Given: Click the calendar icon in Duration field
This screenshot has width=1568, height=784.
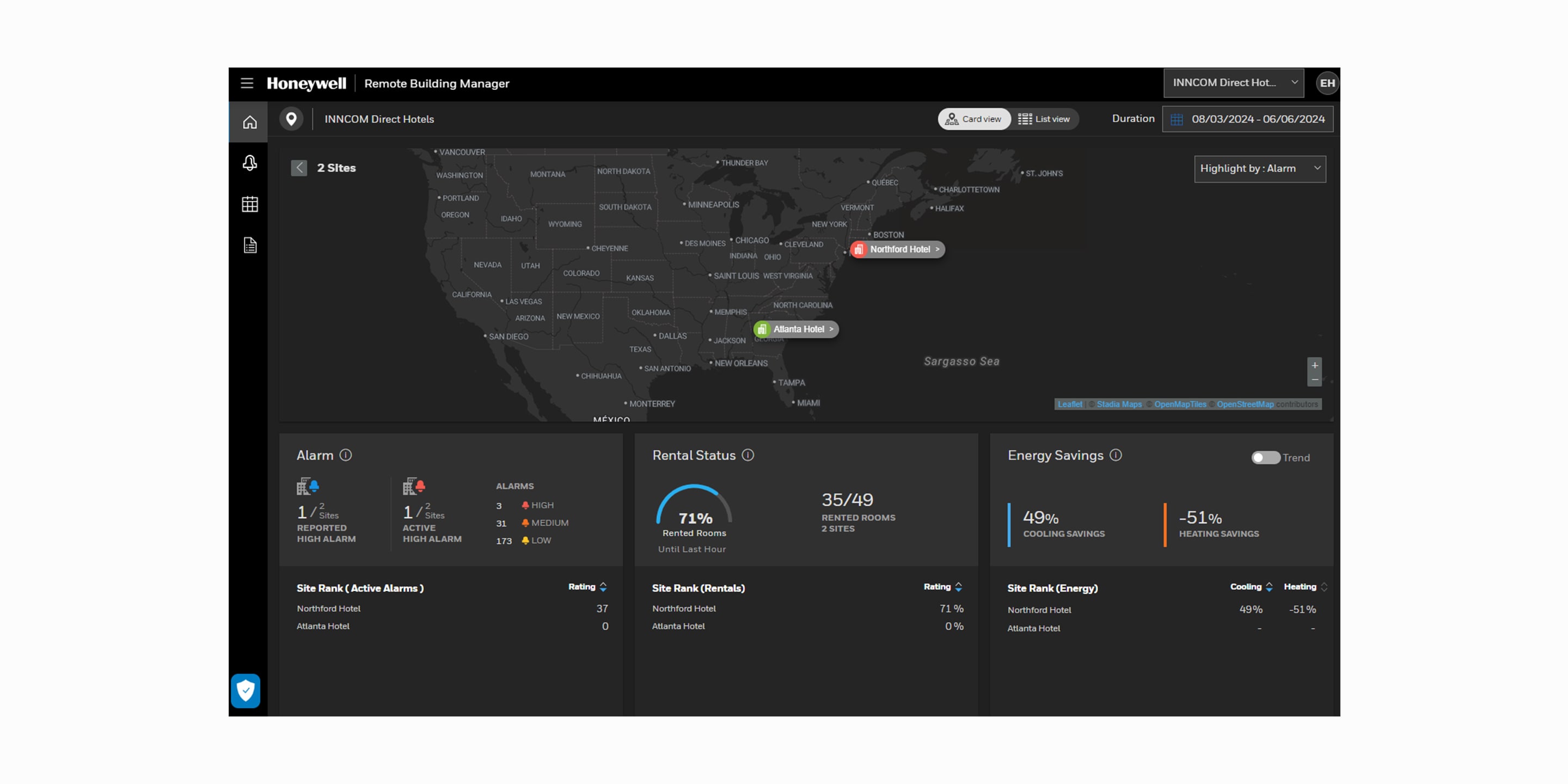Looking at the screenshot, I should (1177, 119).
